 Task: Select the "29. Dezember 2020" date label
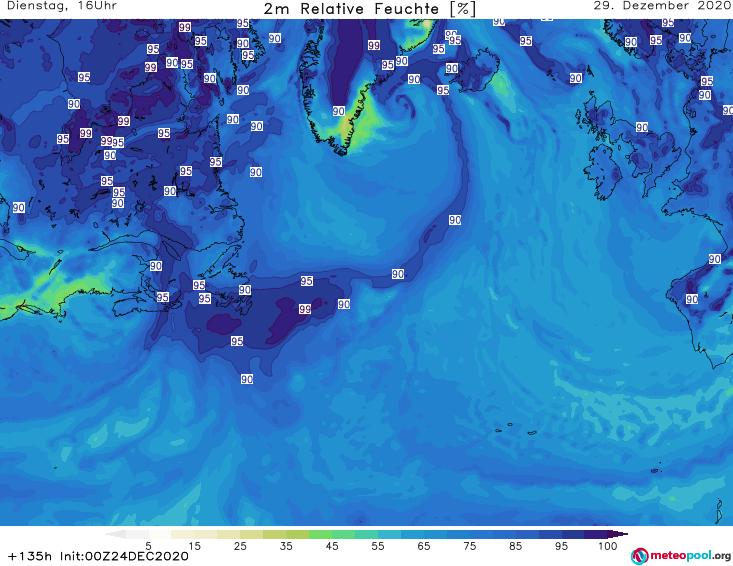point(661,6)
